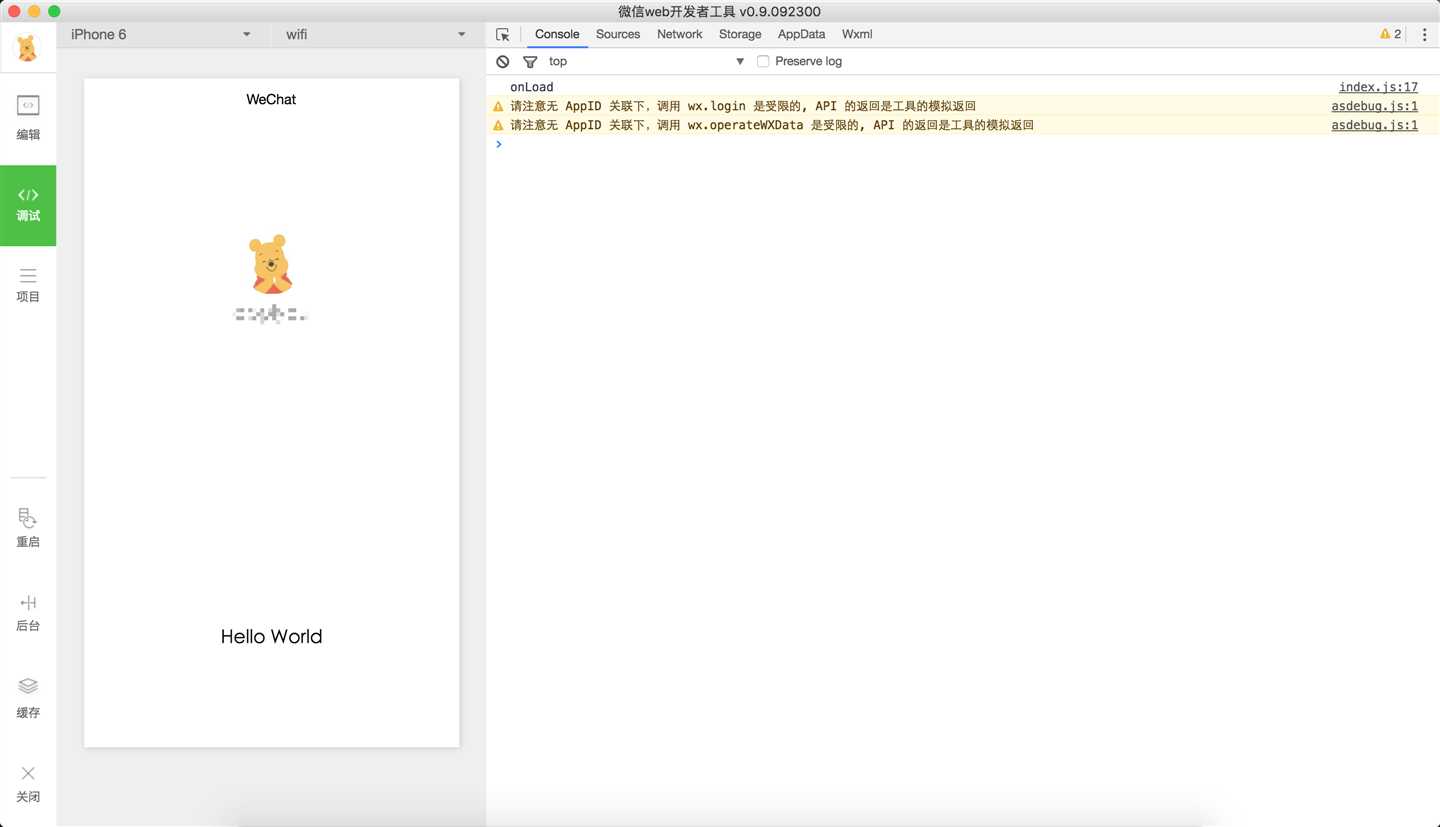Screen dimensions: 1440x827
Task: Click the warning icon on the wx.login message
Action: click(x=498, y=106)
